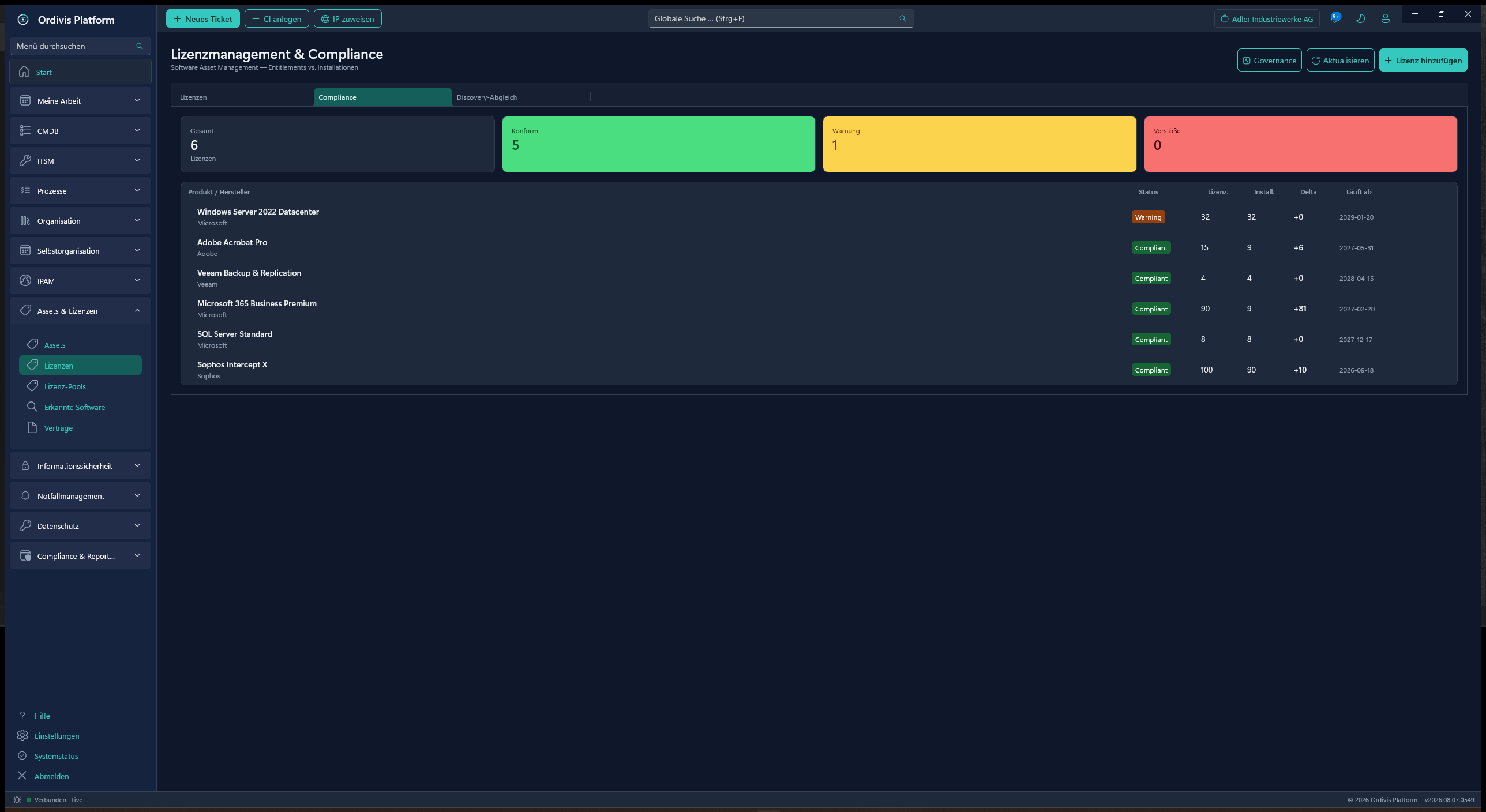Click the magnifier icon in Globale Suche
1486x812 pixels.
coord(903,18)
